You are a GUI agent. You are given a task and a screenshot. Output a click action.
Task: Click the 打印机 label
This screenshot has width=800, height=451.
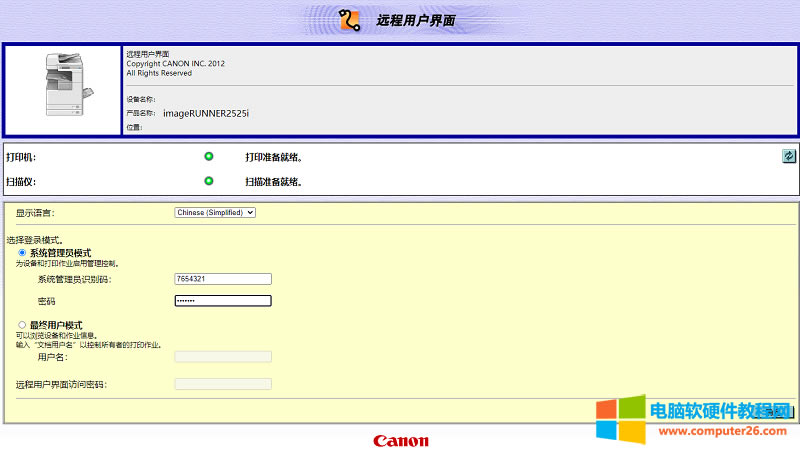pos(21,157)
